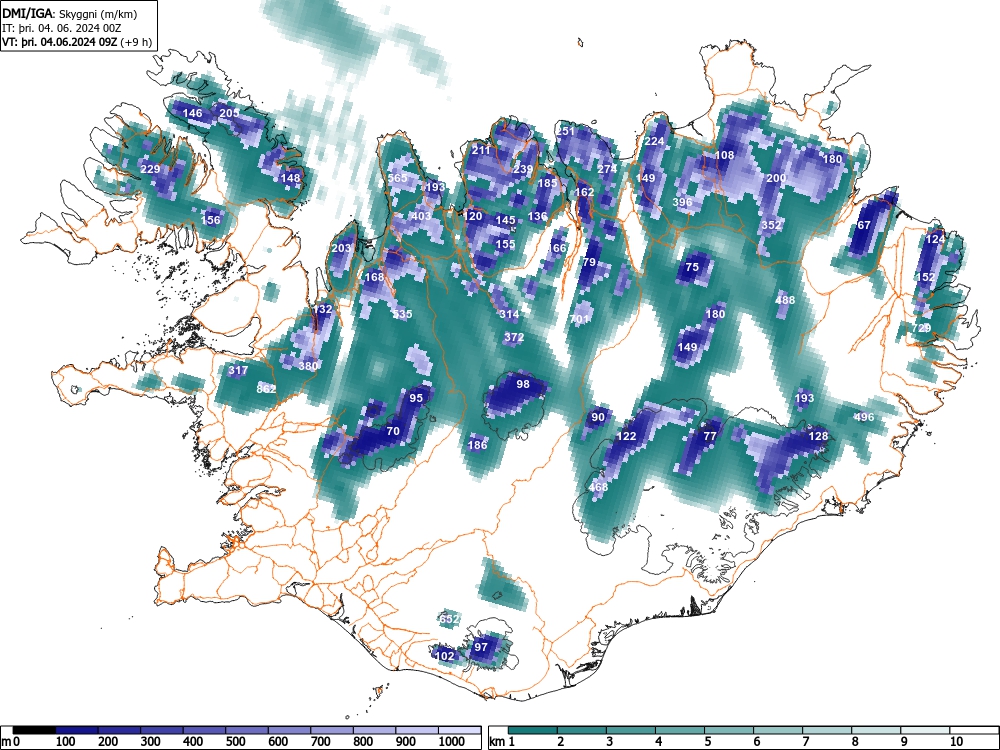The width and height of the screenshot is (1000, 750).
Task: Click the visibility value 122 on the map
Action: click(626, 436)
